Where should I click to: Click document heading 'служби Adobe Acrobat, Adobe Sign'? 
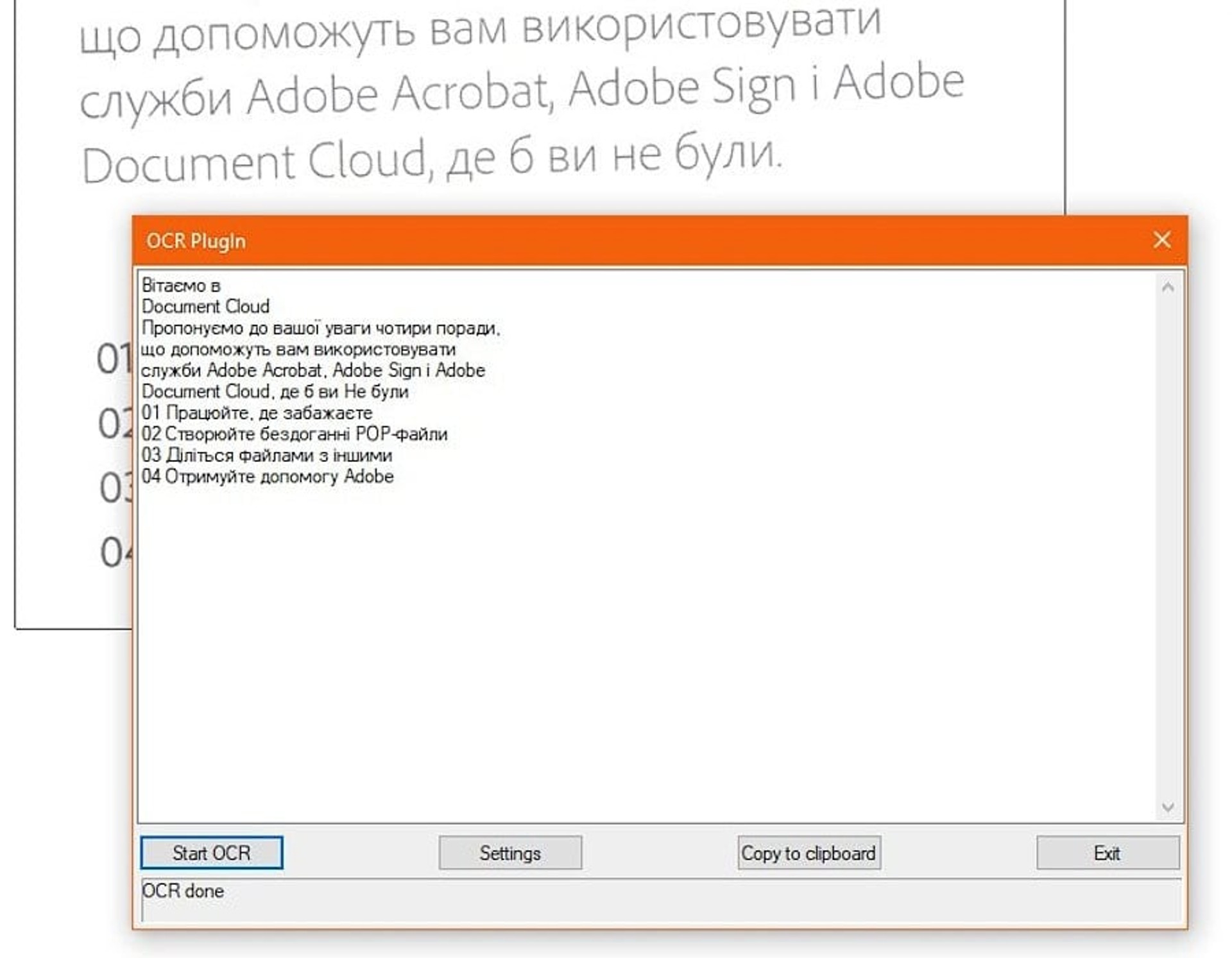tap(438, 94)
